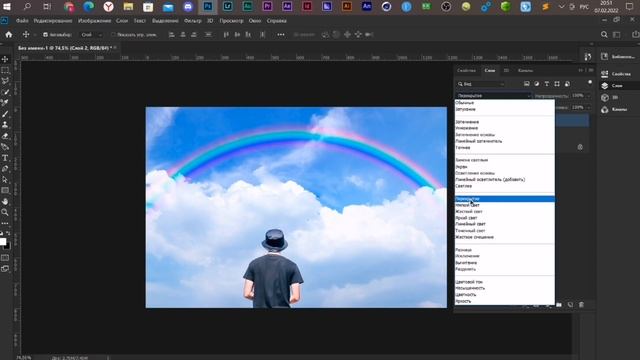Switch to the Свойства panel tab
Screen dimensions: 640x360
[466, 71]
